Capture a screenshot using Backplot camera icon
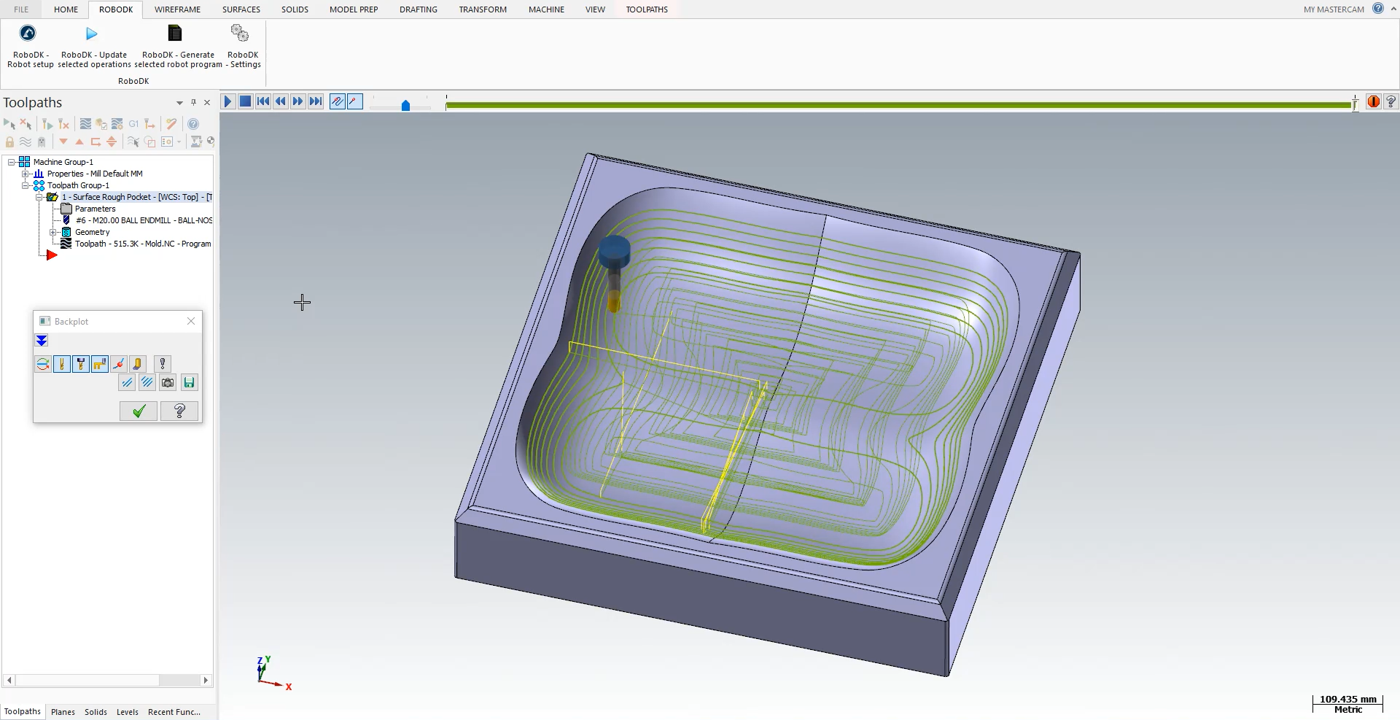The height and width of the screenshot is (720, 1400). click(x=168, y=382)
